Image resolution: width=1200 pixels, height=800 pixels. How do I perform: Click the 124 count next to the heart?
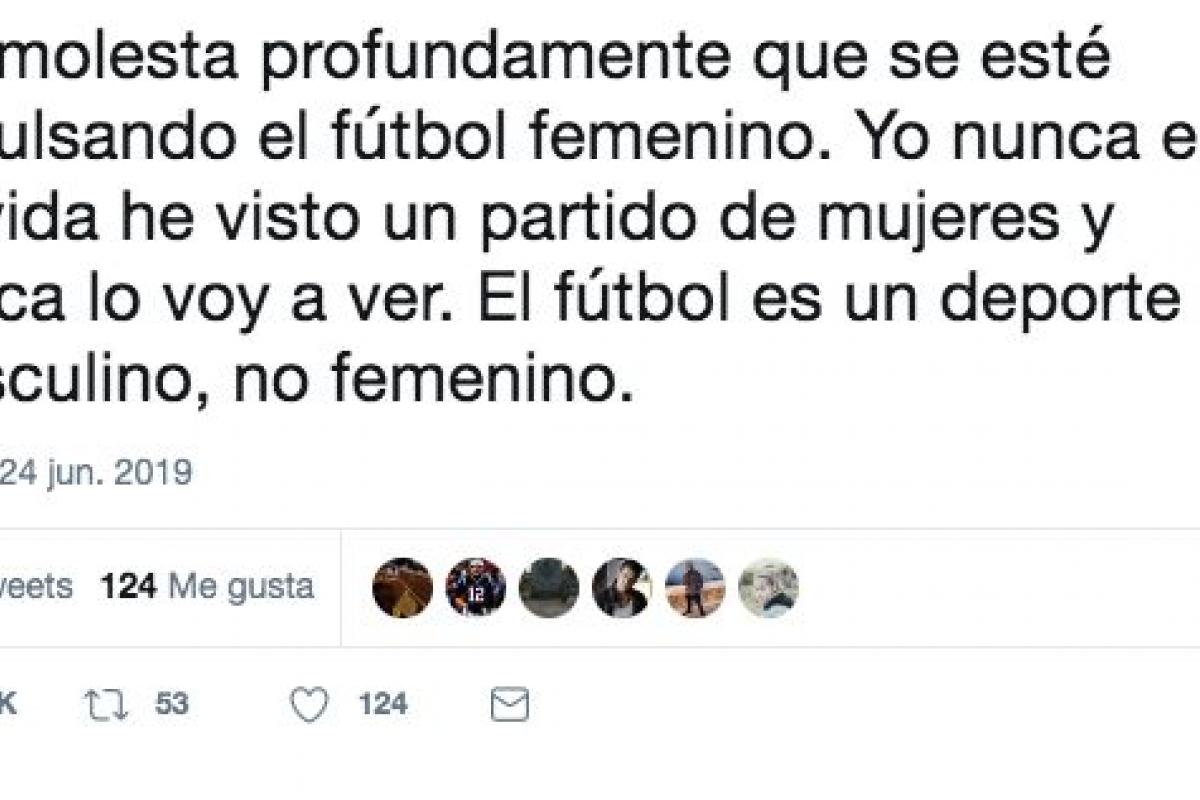click(x=382, y=705)
